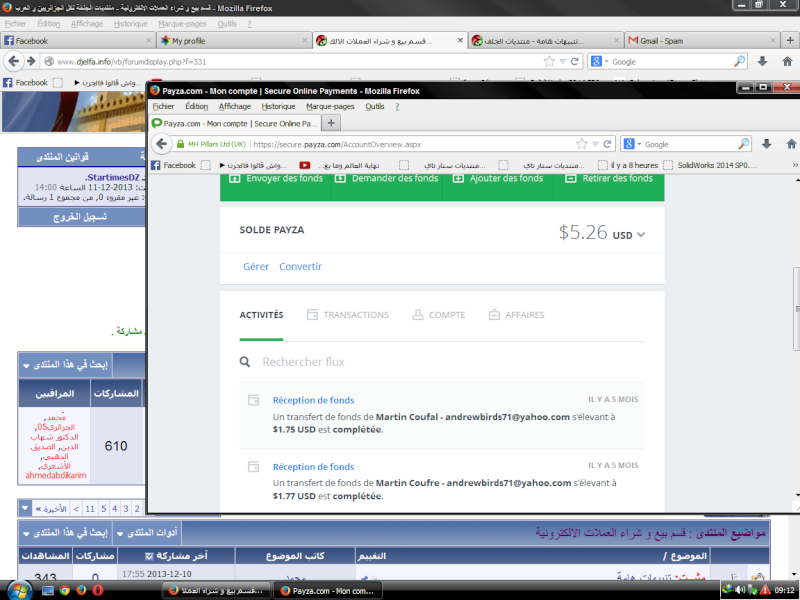Reload the djelfa forum page
800x600 pixels.
click(x=574, y=62)
